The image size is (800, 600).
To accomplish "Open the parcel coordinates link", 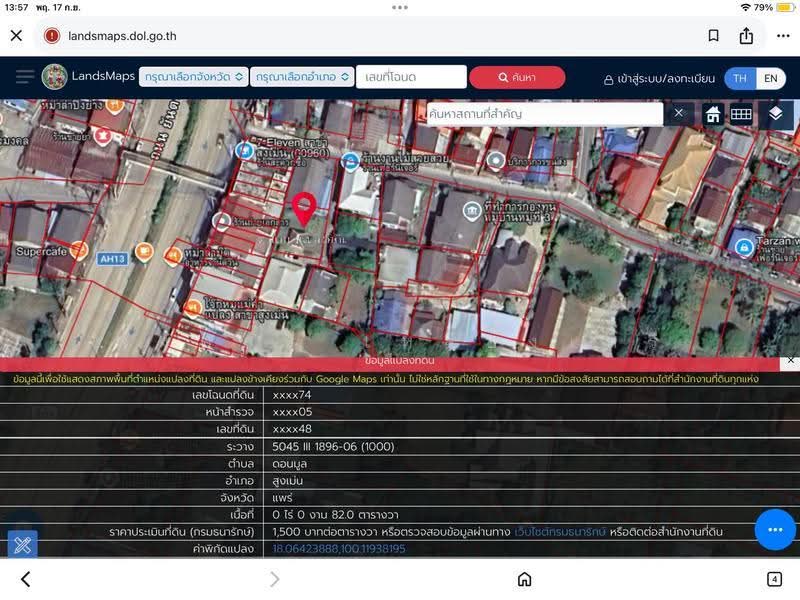I will click(339, 549).
